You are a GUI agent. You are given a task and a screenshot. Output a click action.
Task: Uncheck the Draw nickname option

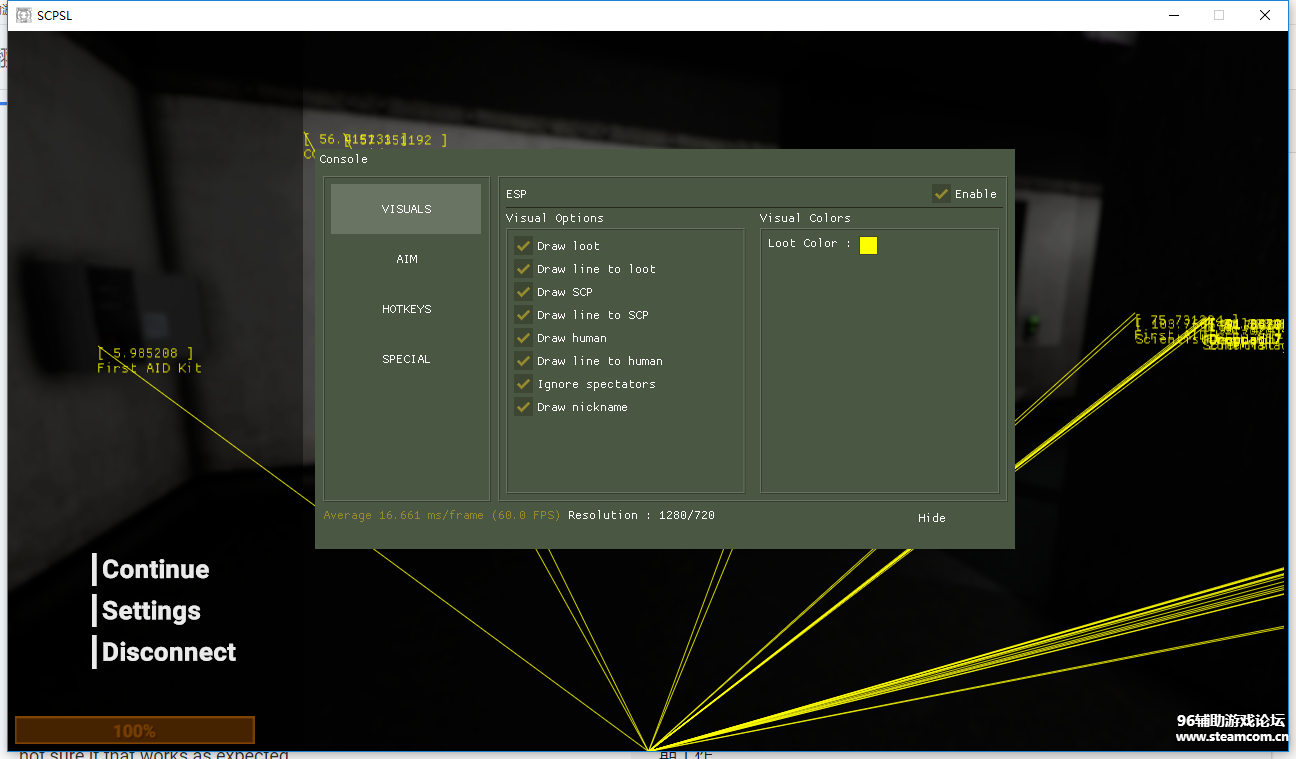[523, 407]
